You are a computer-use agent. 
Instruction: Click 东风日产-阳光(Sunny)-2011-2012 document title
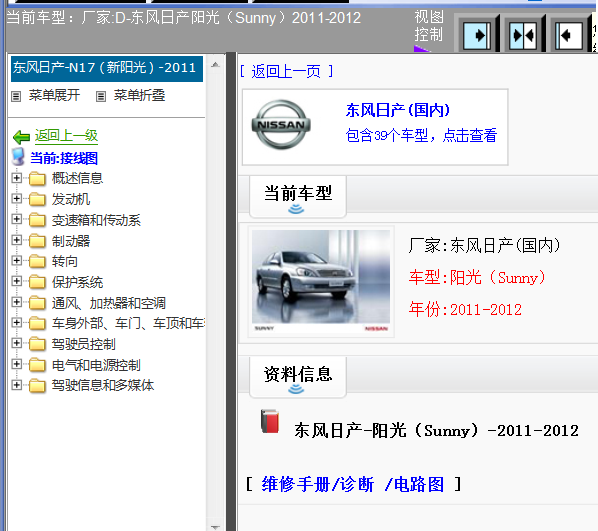coord(436,431)
